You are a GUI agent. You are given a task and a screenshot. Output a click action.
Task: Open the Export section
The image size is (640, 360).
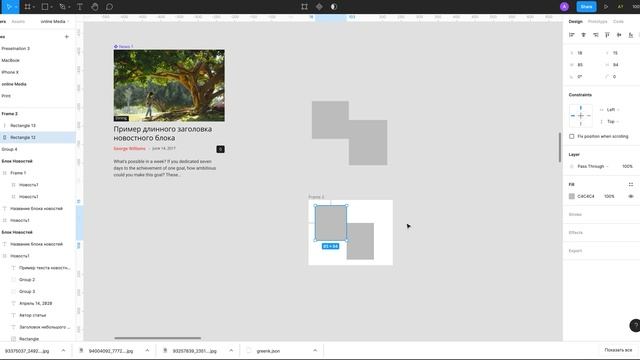point(575,251)
